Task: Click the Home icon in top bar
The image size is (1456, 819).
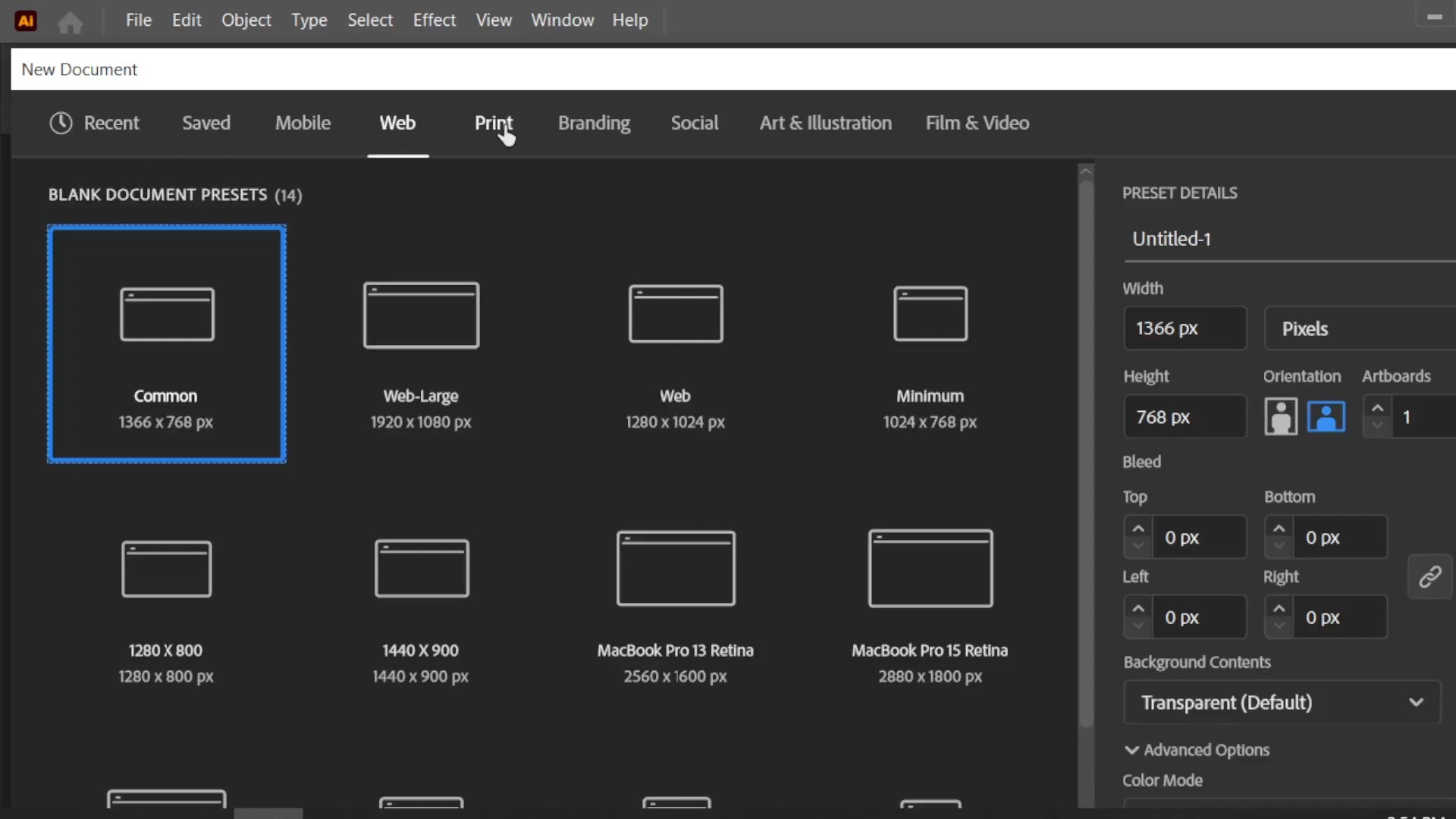Action: (71, 21)
